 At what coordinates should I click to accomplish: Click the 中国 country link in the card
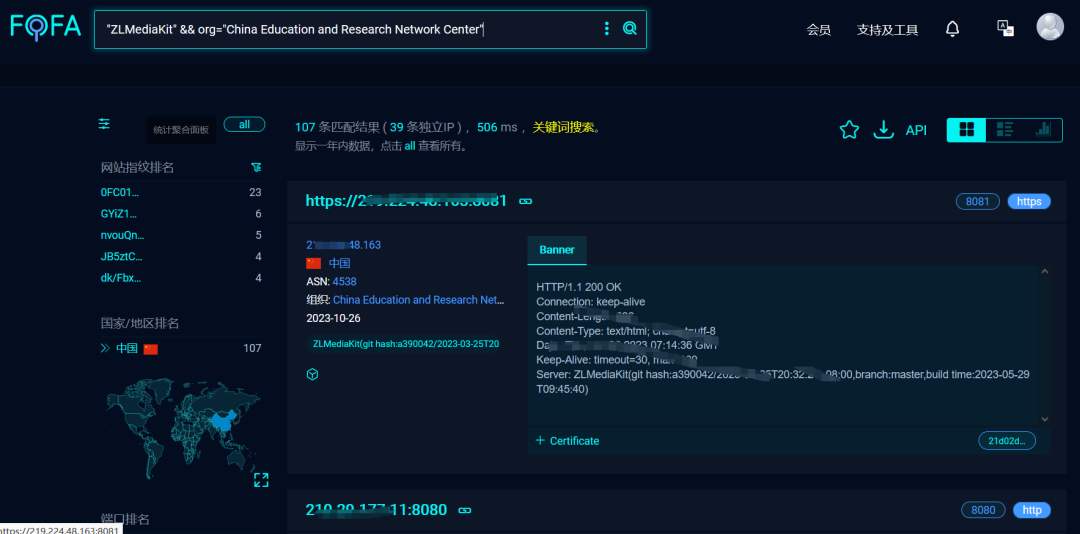340,263
